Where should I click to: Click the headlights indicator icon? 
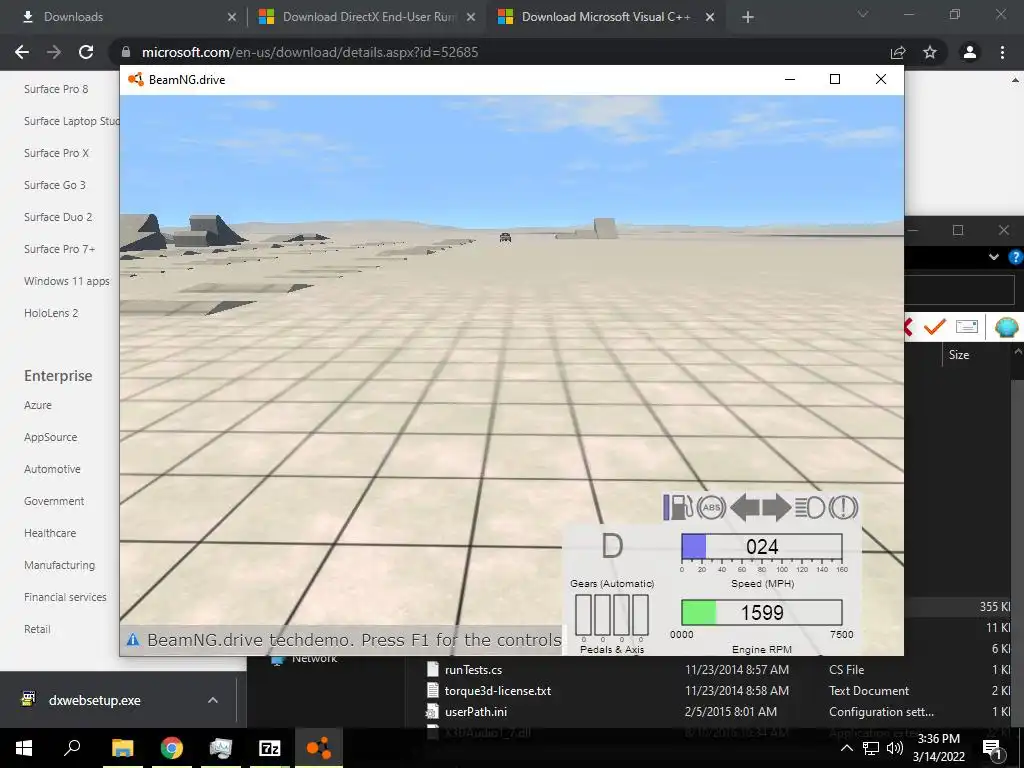tap(810, 507)
